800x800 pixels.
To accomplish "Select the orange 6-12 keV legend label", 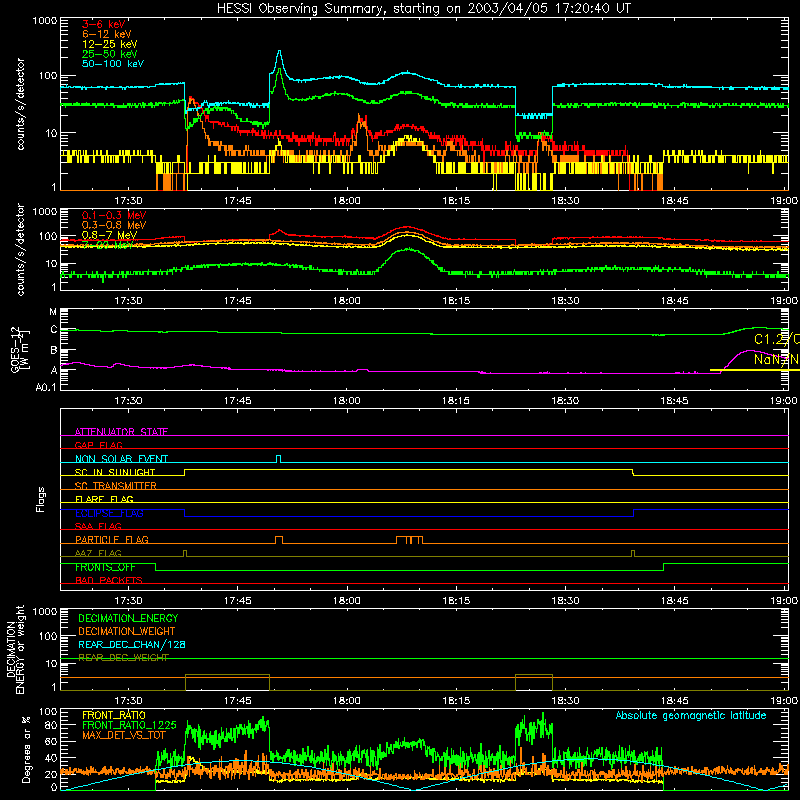I will [x=106, y=34].
